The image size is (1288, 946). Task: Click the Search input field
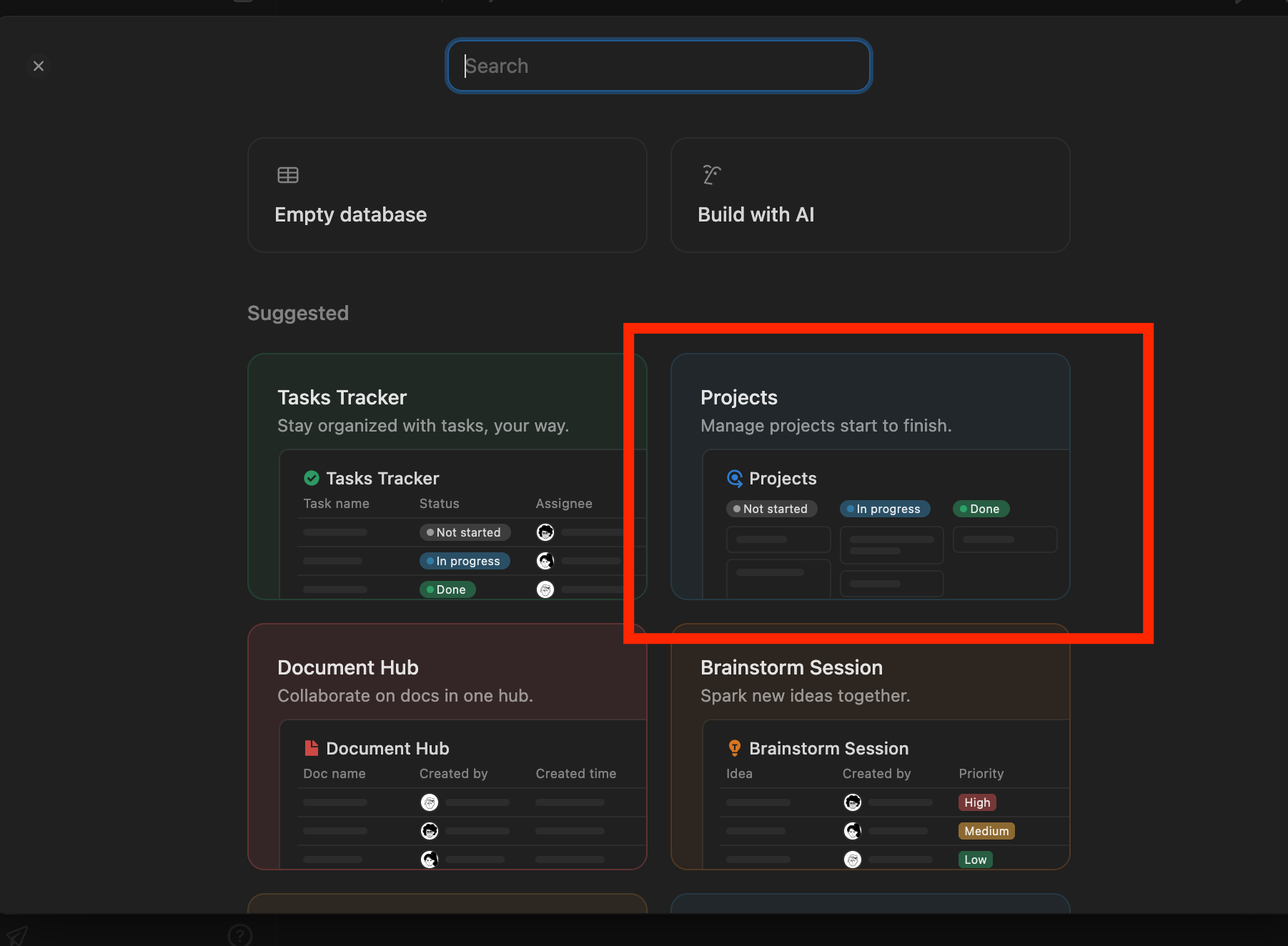tap(658, 66)
